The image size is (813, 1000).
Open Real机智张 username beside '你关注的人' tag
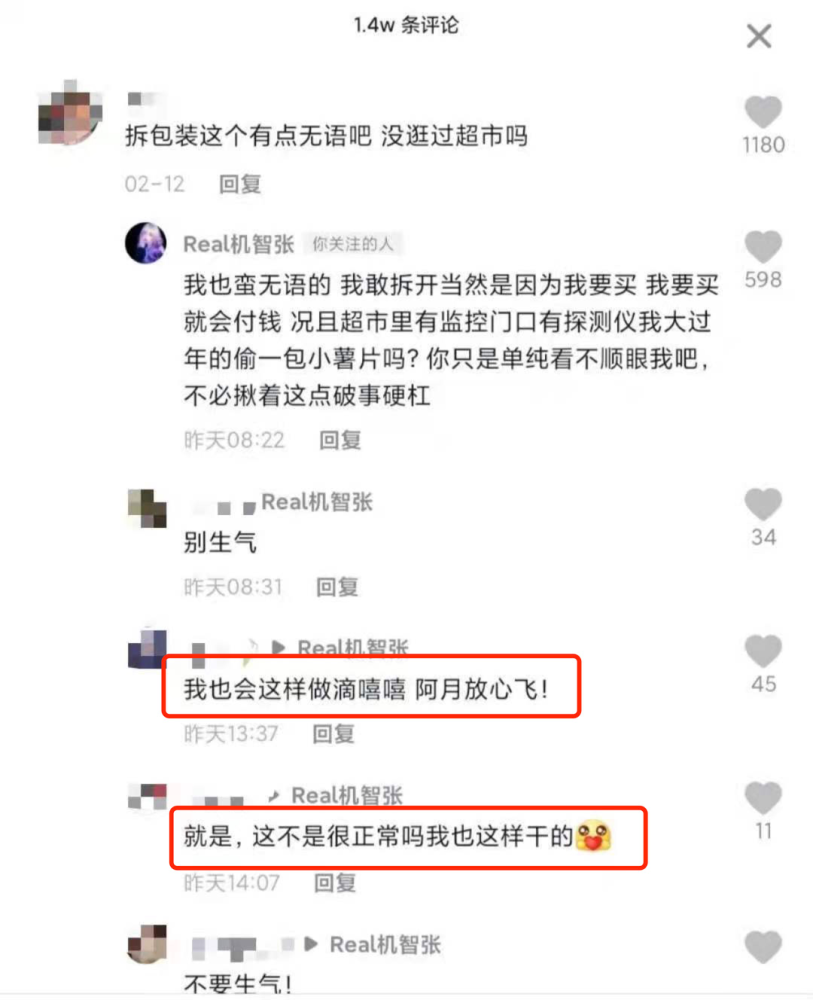(238, 244)
